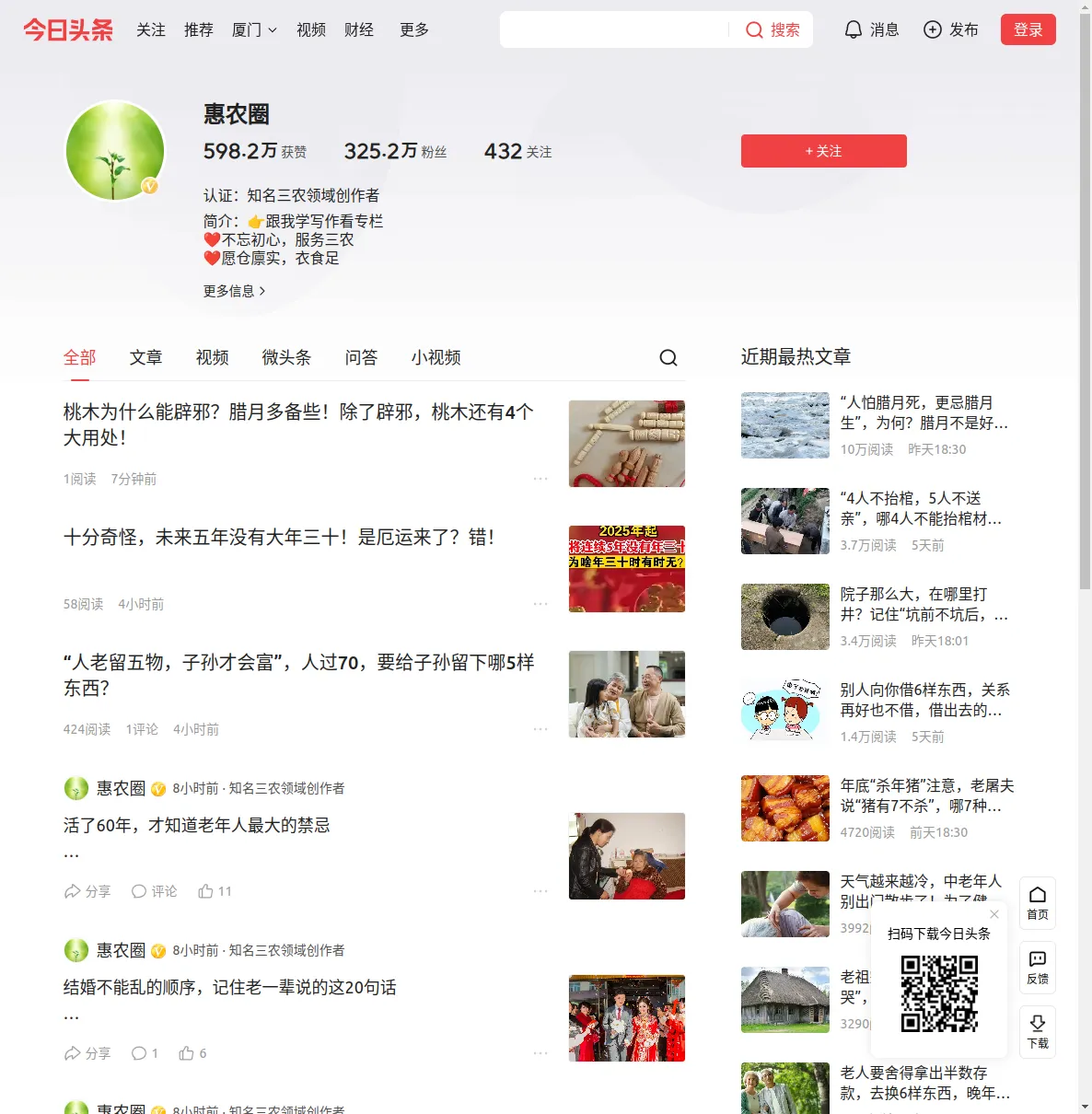Switch to the 小视频 tab
1092x1114 pixels.
click(436, 357)
